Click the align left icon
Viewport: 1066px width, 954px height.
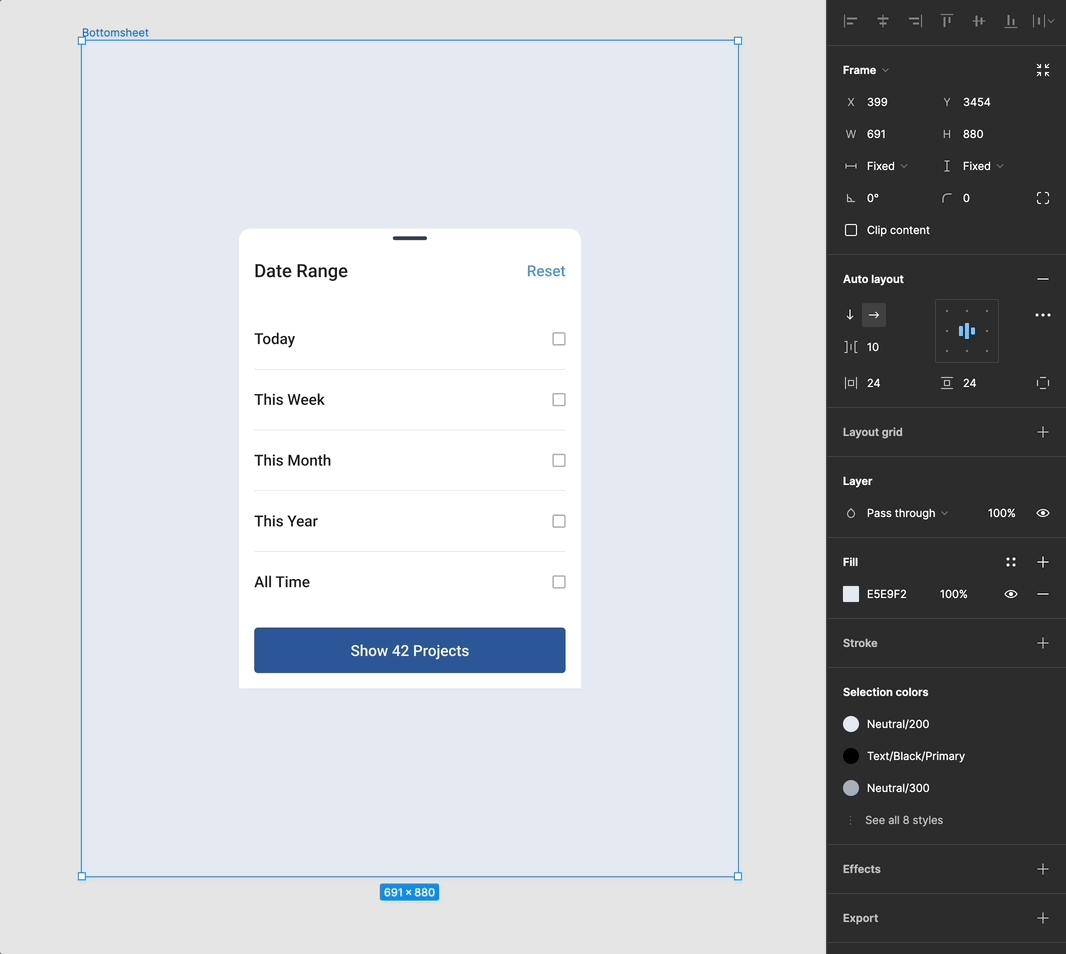coord(851,21)
